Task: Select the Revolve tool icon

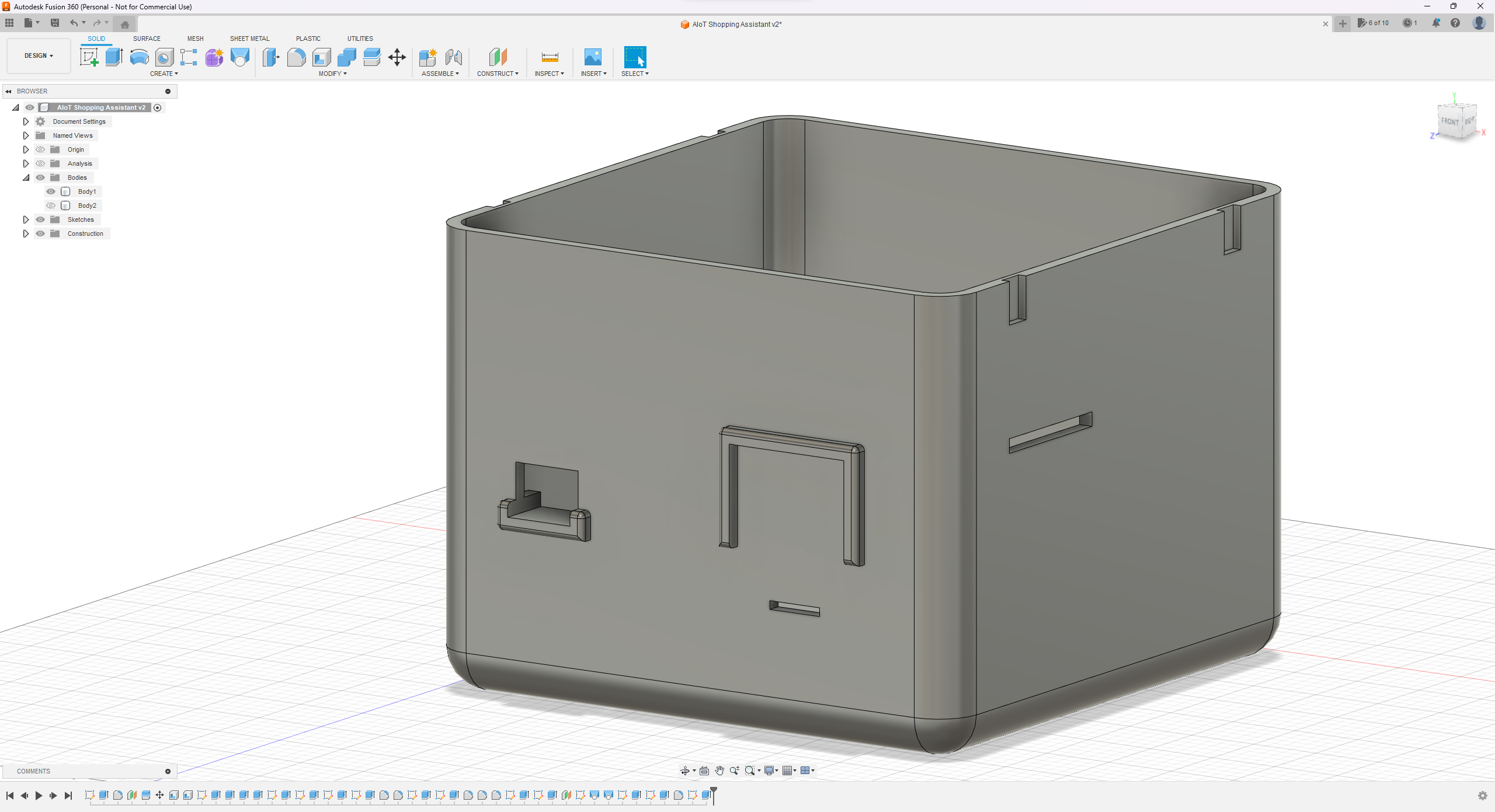Action: pos(139,57)
